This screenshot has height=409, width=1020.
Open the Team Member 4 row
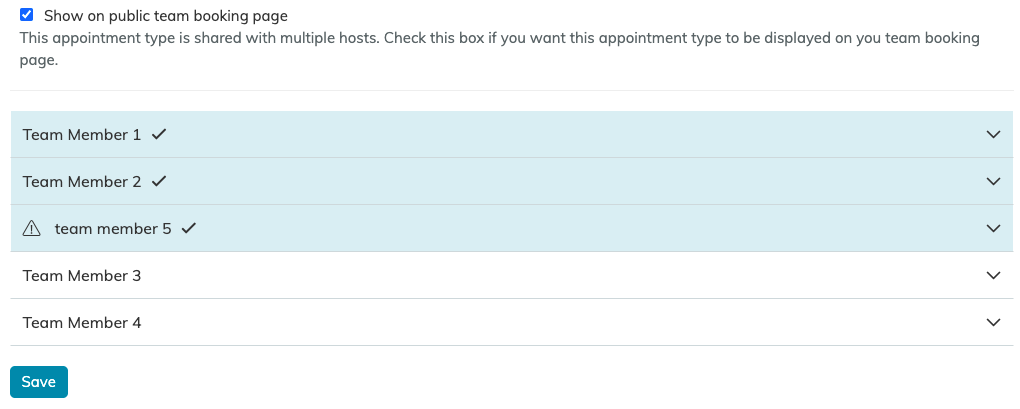(x=512, y=323)
